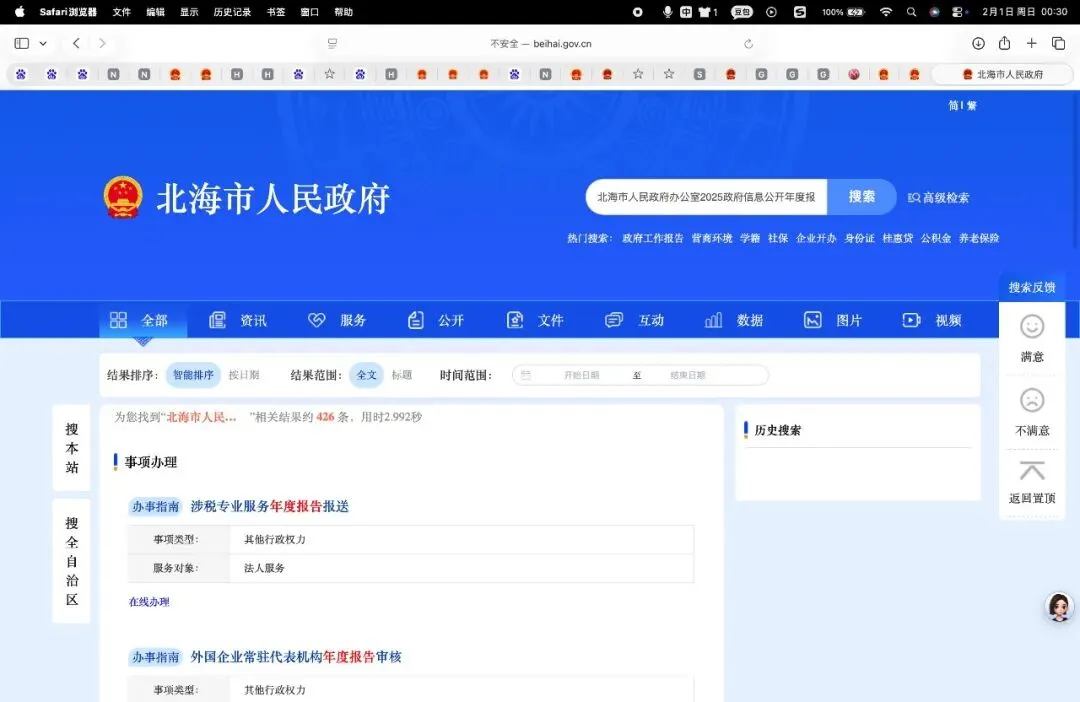This screenshot has height=702, width=1080.
Task: Open a new tab with plus icon
Action: tap(1031, 43)
